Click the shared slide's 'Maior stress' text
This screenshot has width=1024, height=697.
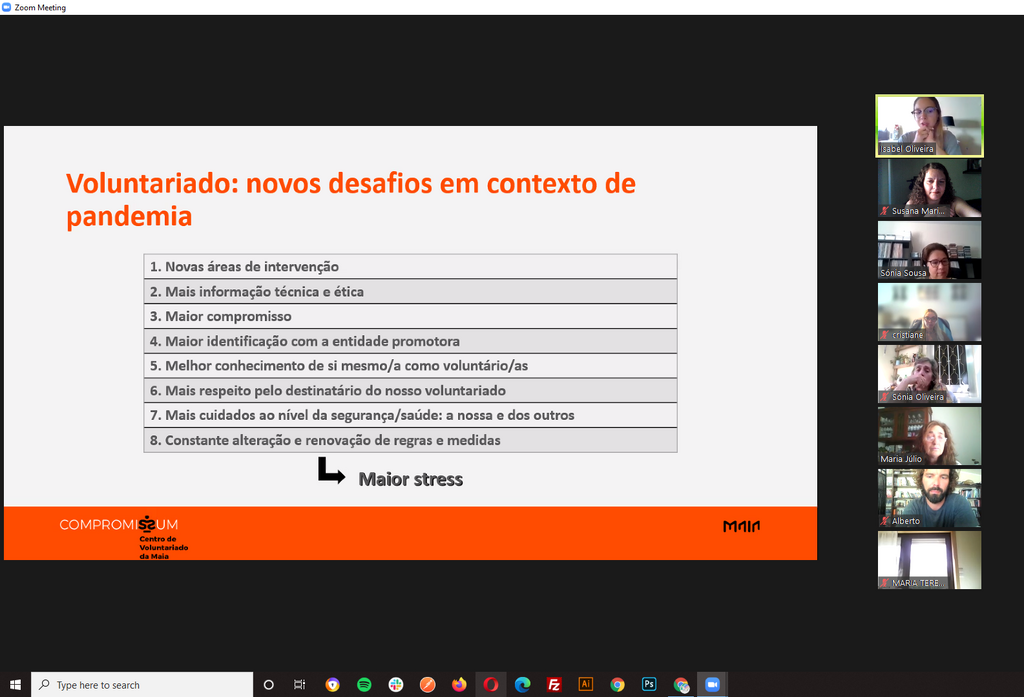(411, 480)
